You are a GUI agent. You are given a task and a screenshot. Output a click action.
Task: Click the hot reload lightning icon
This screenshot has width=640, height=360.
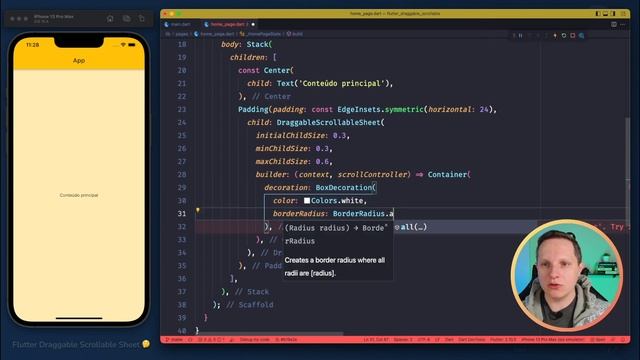[x=555, y=36]
